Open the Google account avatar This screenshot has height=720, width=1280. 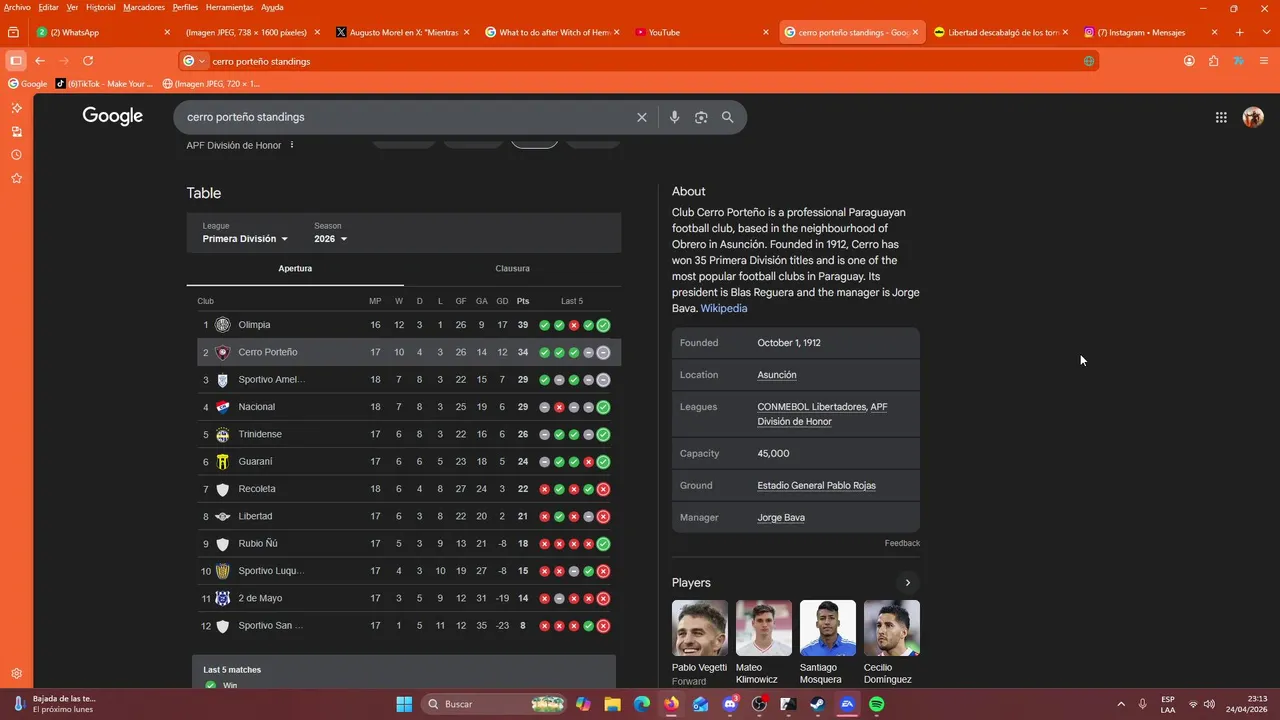1253,117
